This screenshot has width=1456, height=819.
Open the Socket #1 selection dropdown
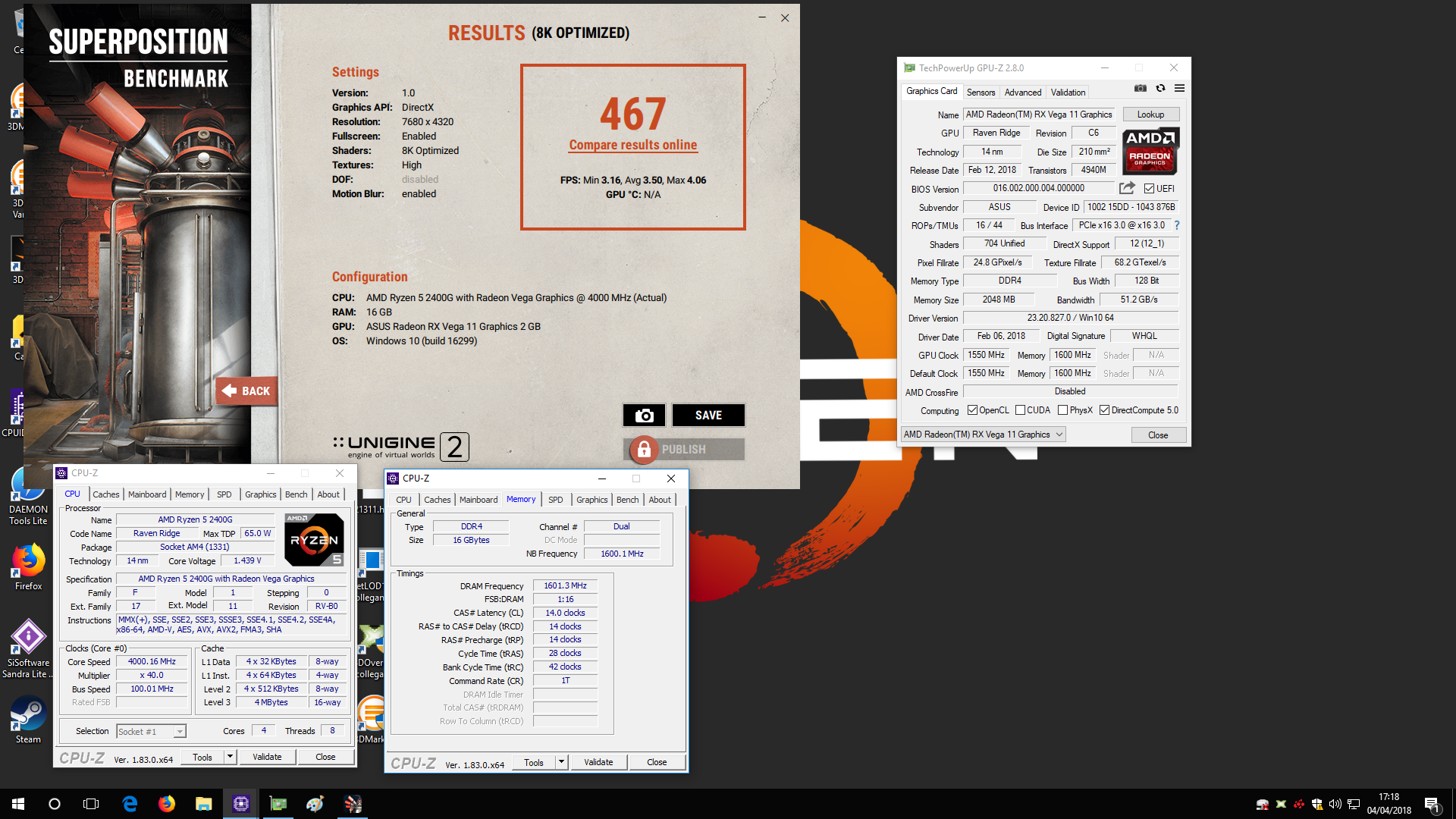pos(151,732)
